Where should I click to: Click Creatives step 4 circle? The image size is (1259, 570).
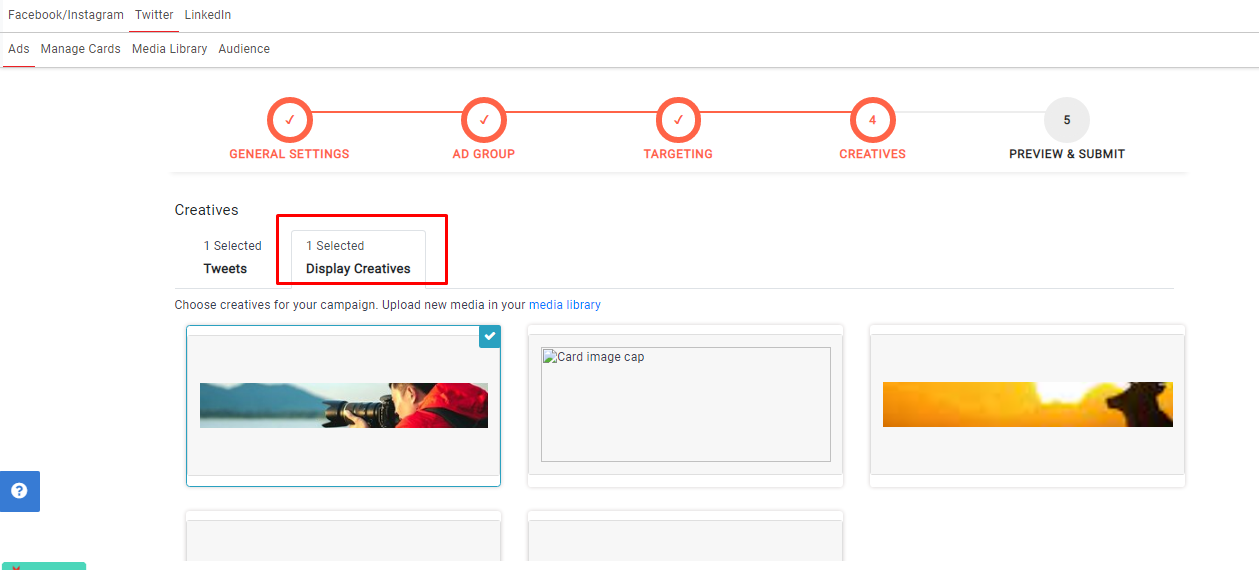coord(872,120)
